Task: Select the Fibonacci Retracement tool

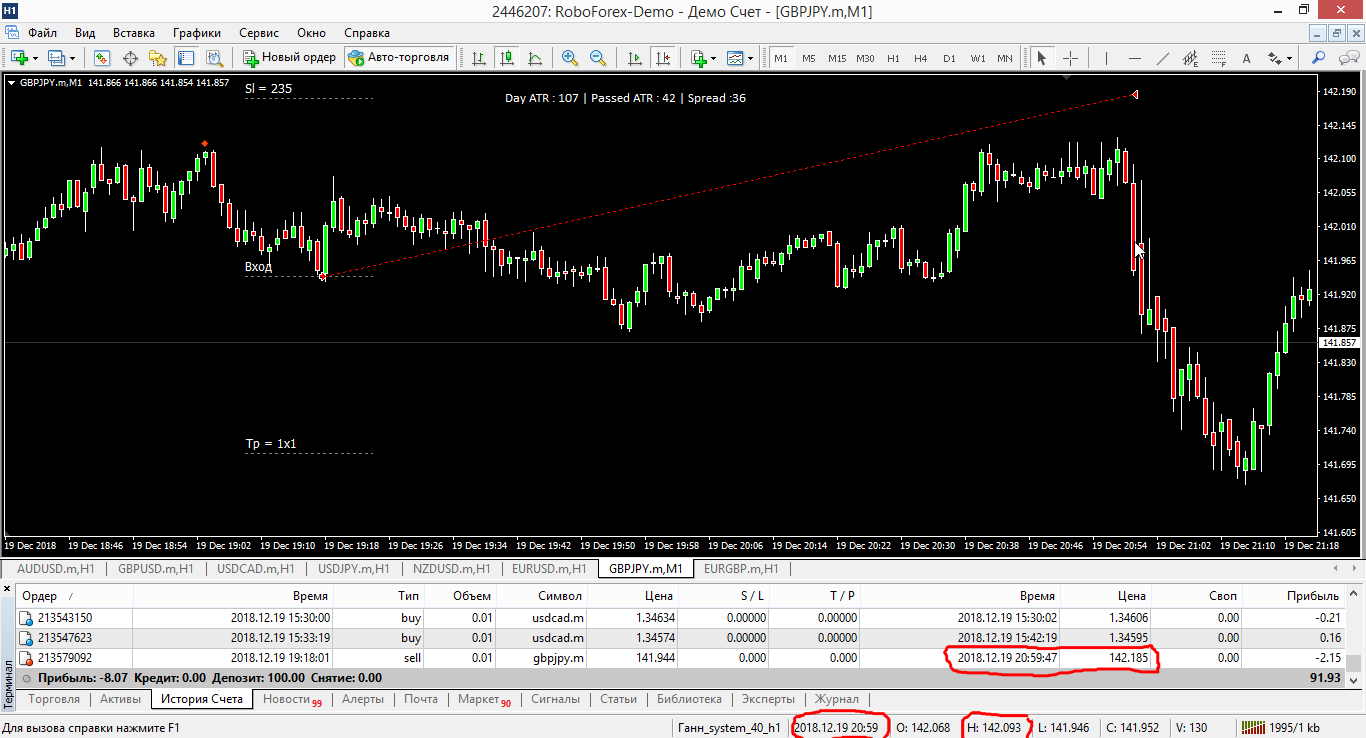Action: click(x=1218, y=57)
